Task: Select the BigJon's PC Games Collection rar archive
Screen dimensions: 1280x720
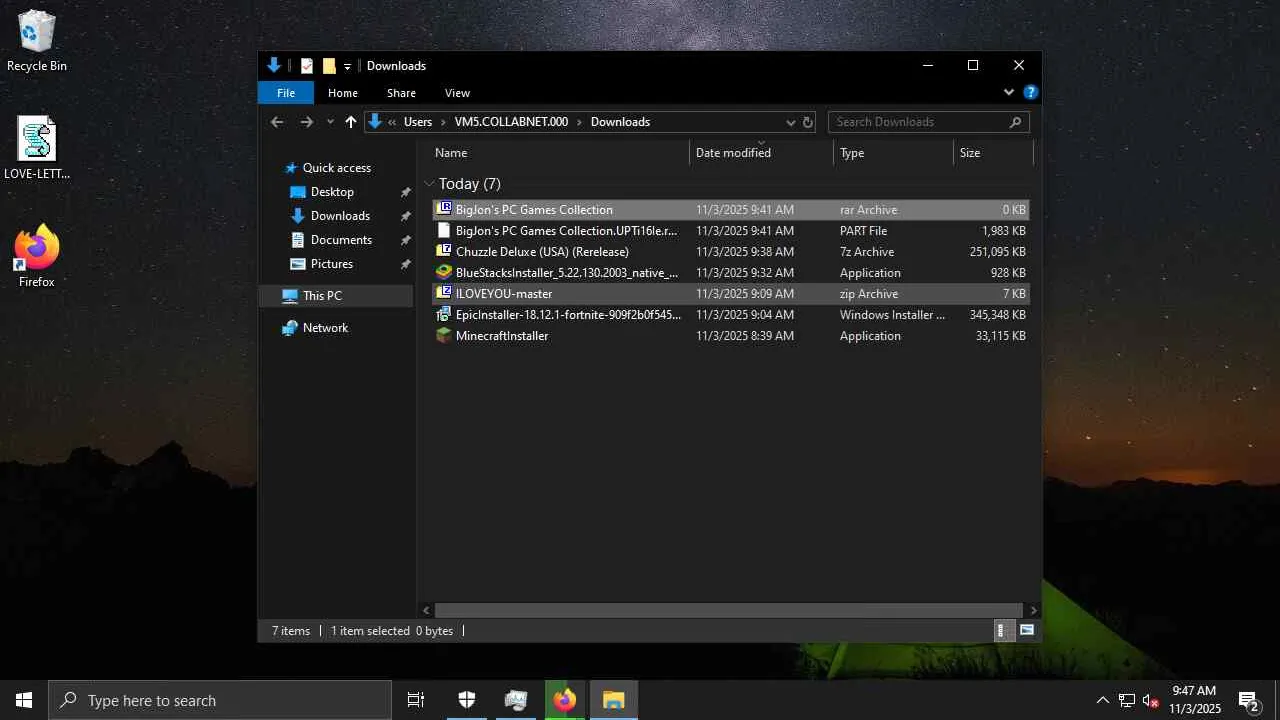Action: (x=731, y=210)
